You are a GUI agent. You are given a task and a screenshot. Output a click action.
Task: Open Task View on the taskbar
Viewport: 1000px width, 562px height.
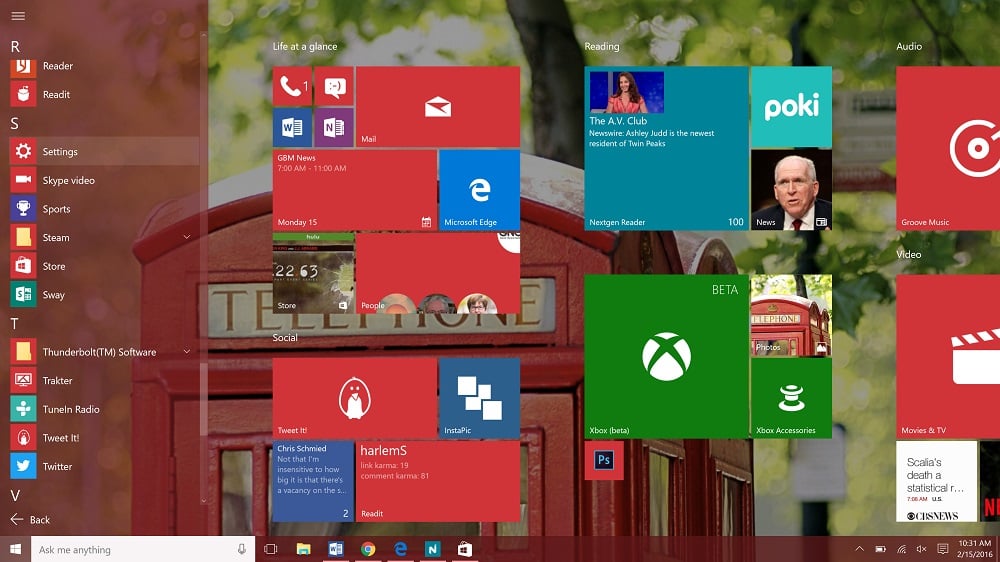[270, 549]
